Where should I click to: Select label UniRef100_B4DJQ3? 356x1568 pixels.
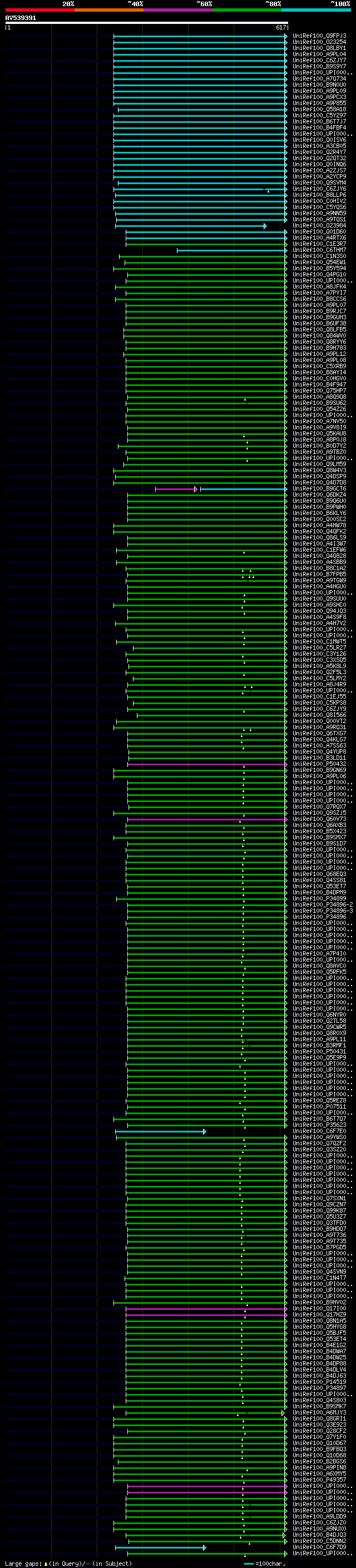(x=319, y=1535)
